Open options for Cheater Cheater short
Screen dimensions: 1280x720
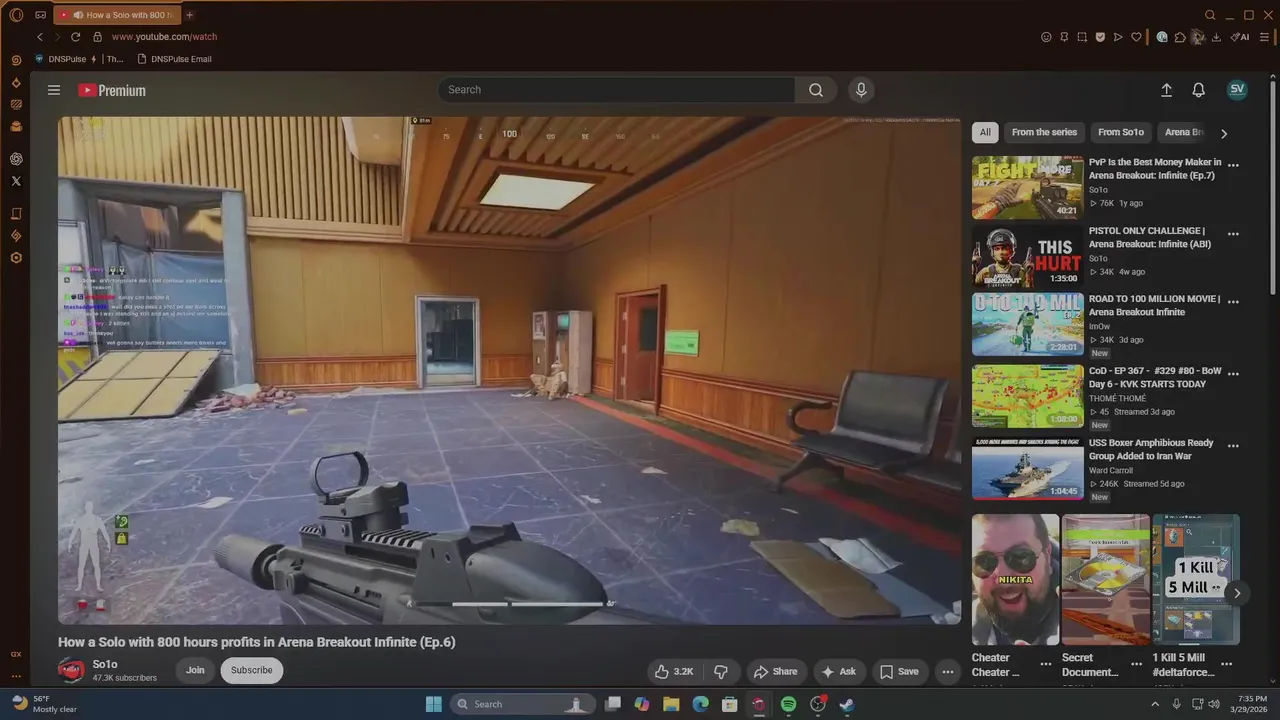pos(1046,664)
